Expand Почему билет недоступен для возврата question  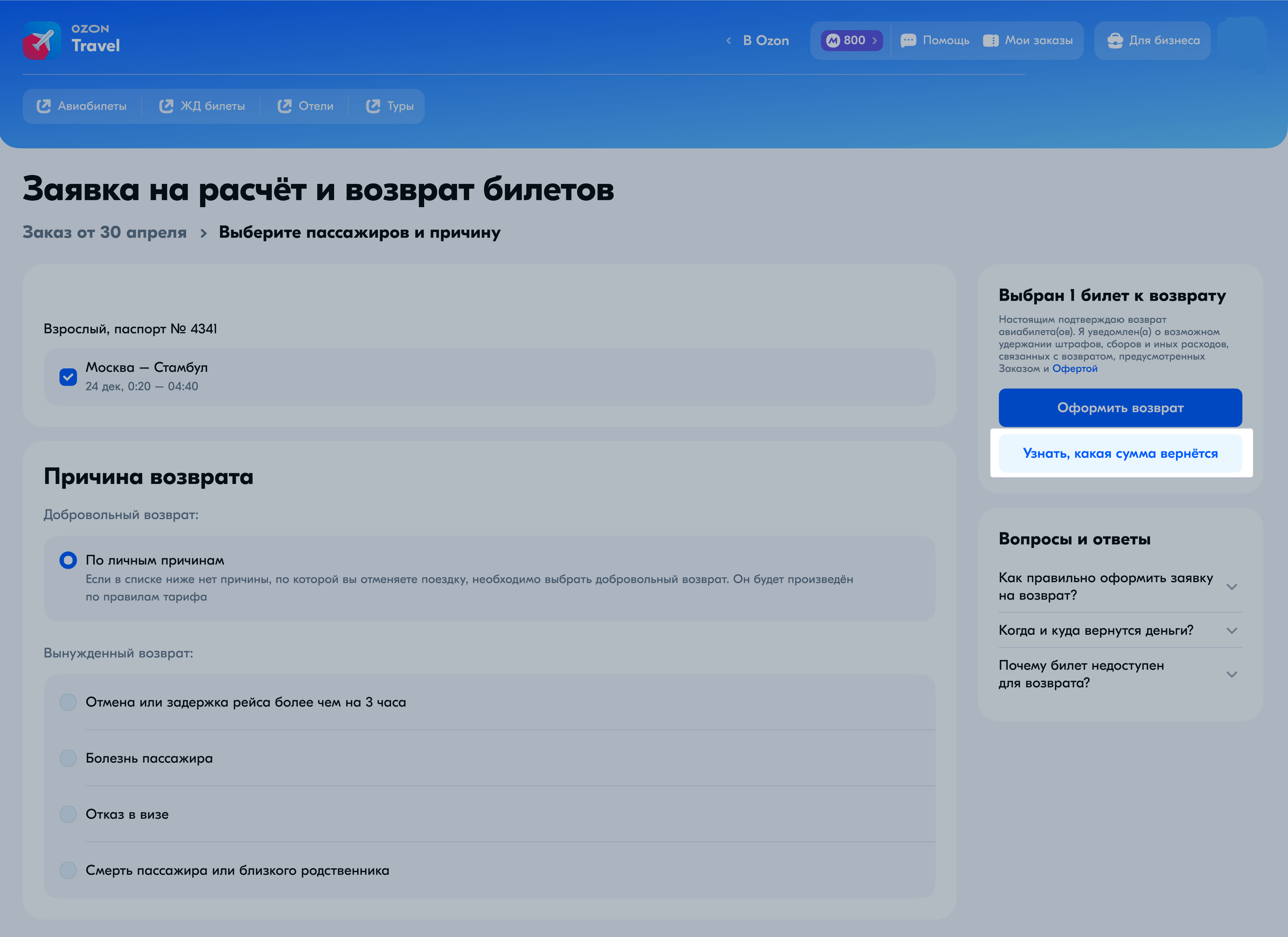coord(1120,674)
